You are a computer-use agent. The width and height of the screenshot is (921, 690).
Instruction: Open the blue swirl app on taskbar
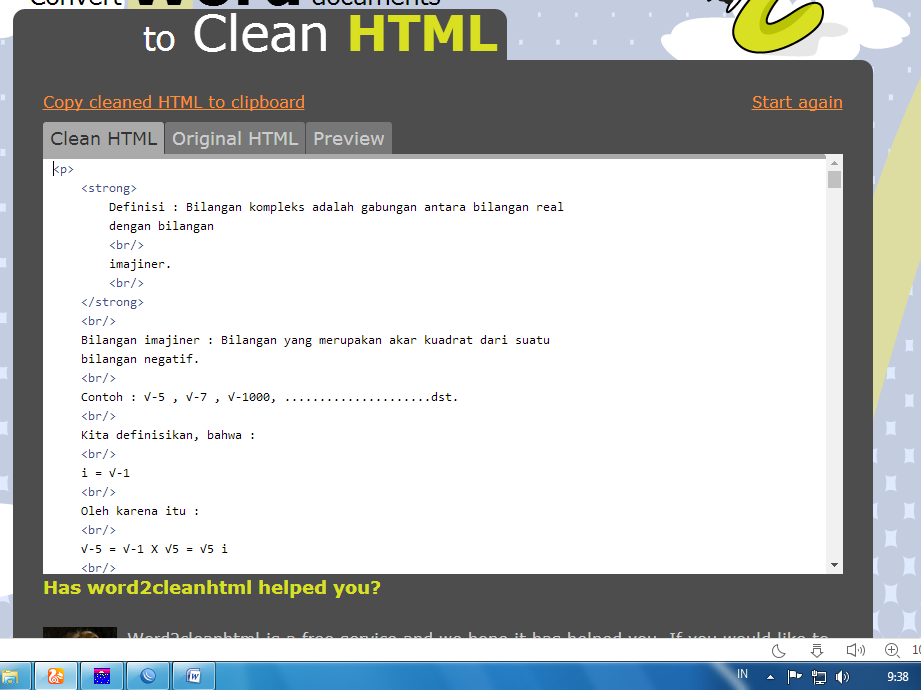148,676
